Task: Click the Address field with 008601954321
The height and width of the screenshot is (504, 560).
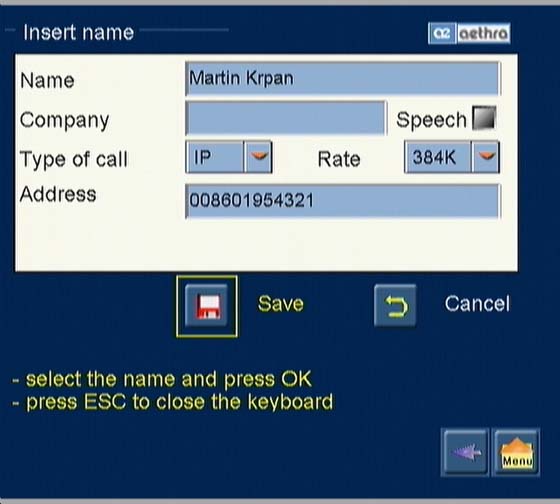Action: (343, 201)
